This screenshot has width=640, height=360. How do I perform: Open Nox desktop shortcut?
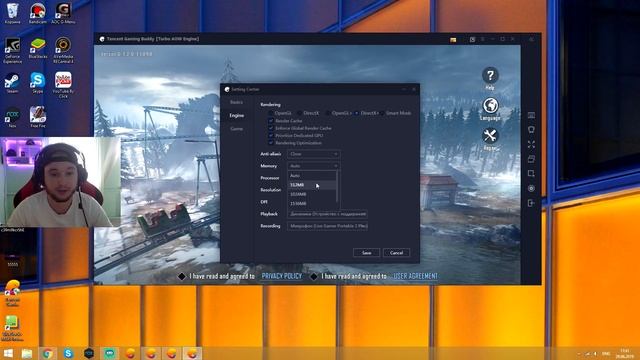12,118
